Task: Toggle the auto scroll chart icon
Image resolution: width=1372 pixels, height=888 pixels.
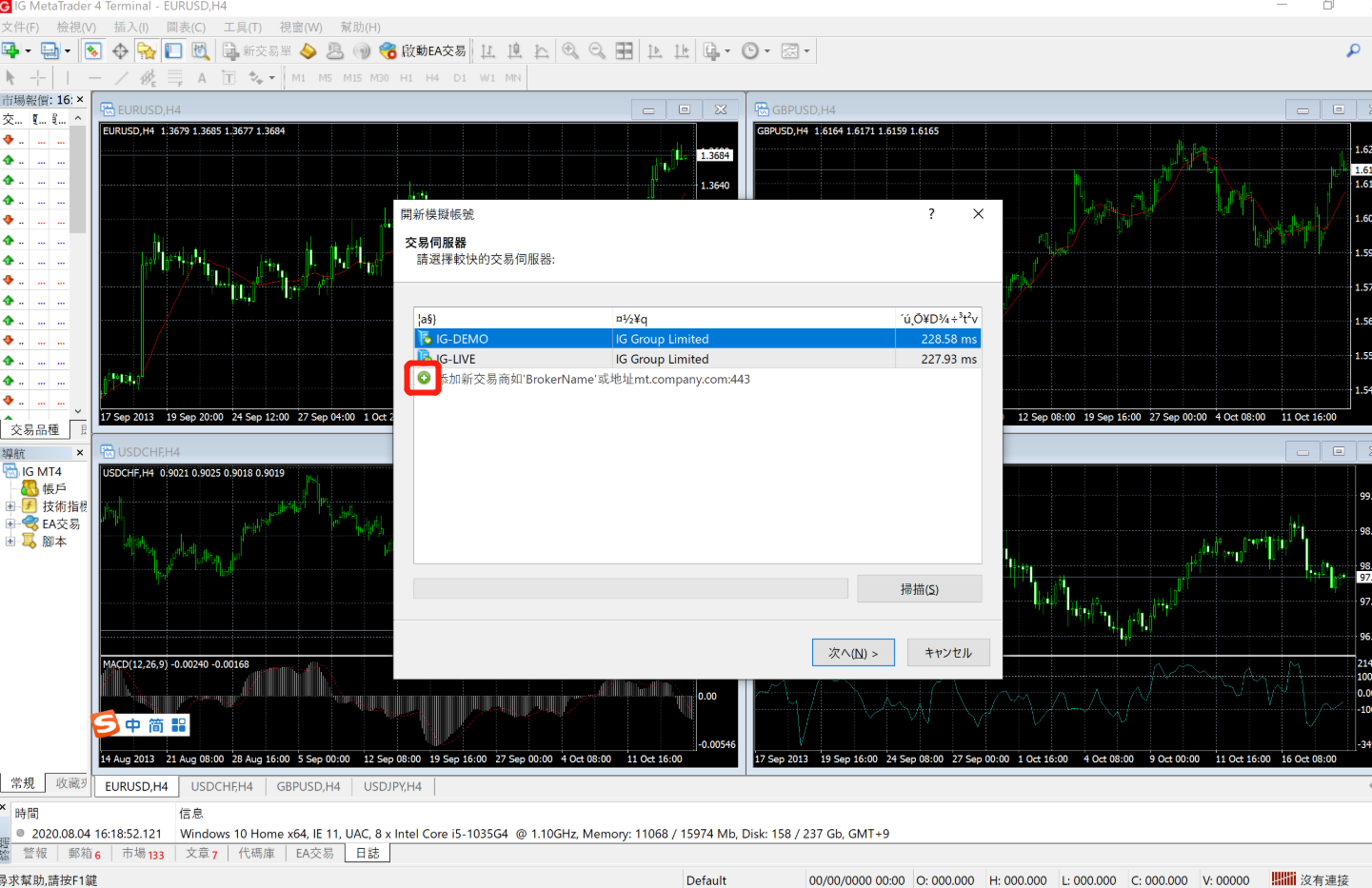Action: 654,50
